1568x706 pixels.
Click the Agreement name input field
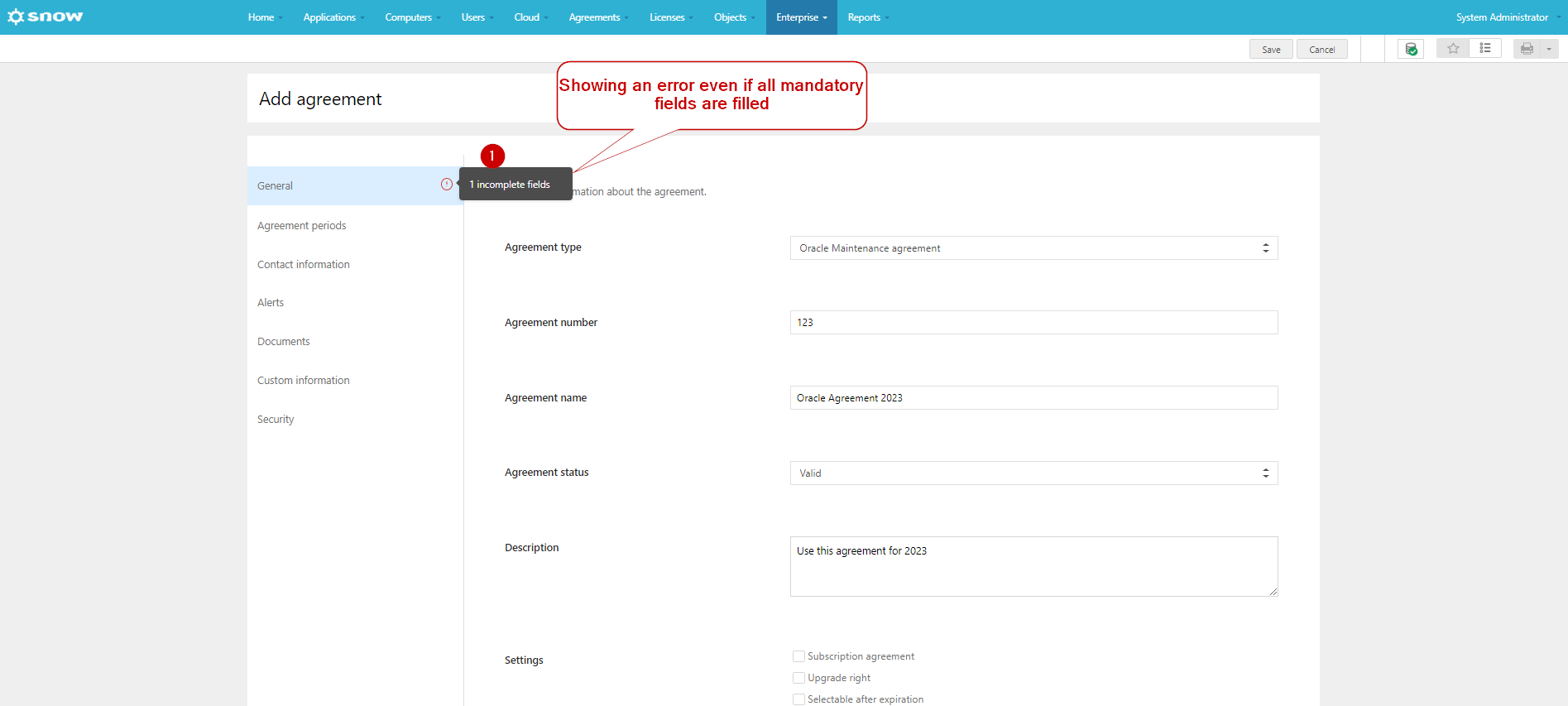click(x=1033, y=398)
